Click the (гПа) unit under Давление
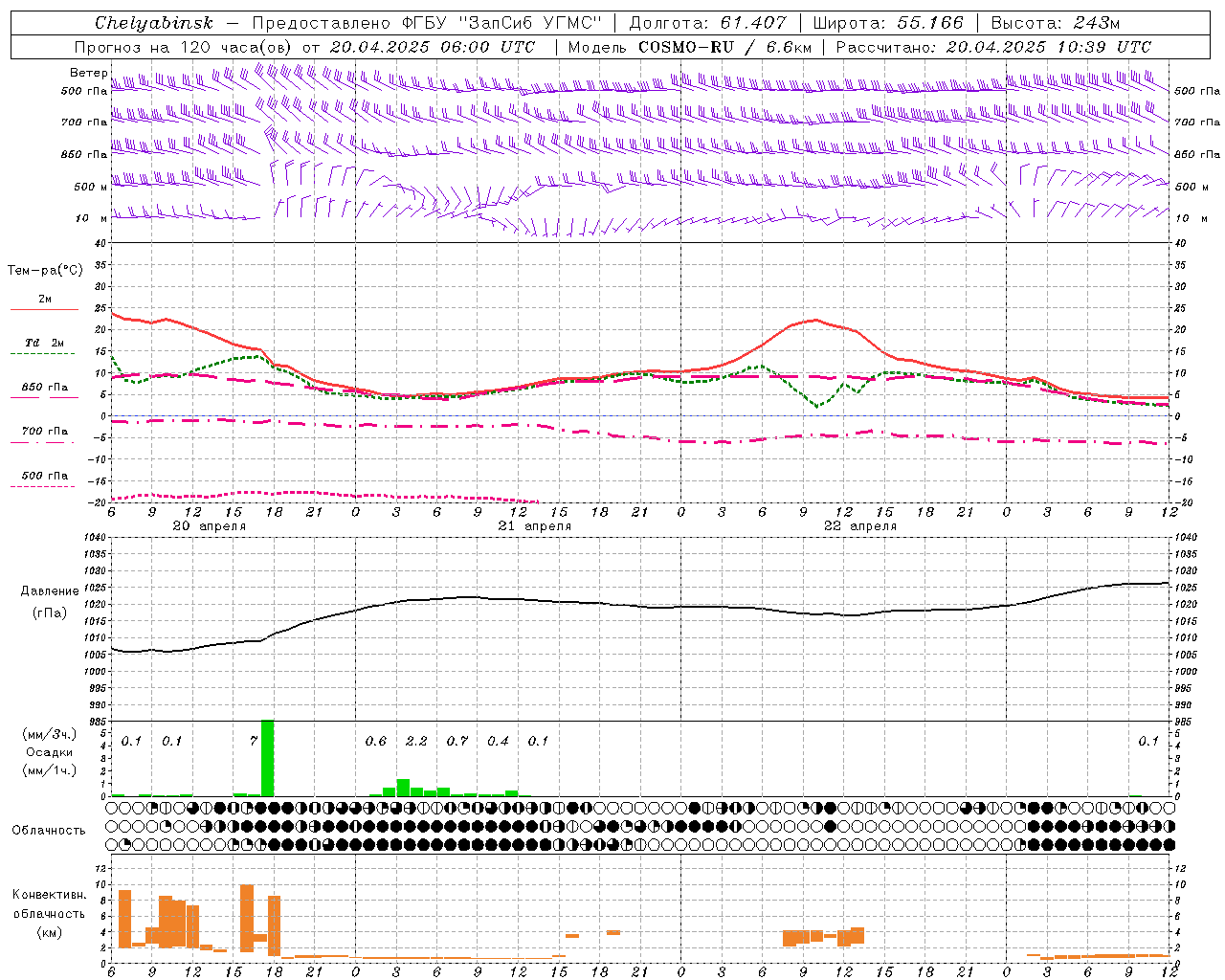This screenshot has height=980, width=1225. [49, 613]
